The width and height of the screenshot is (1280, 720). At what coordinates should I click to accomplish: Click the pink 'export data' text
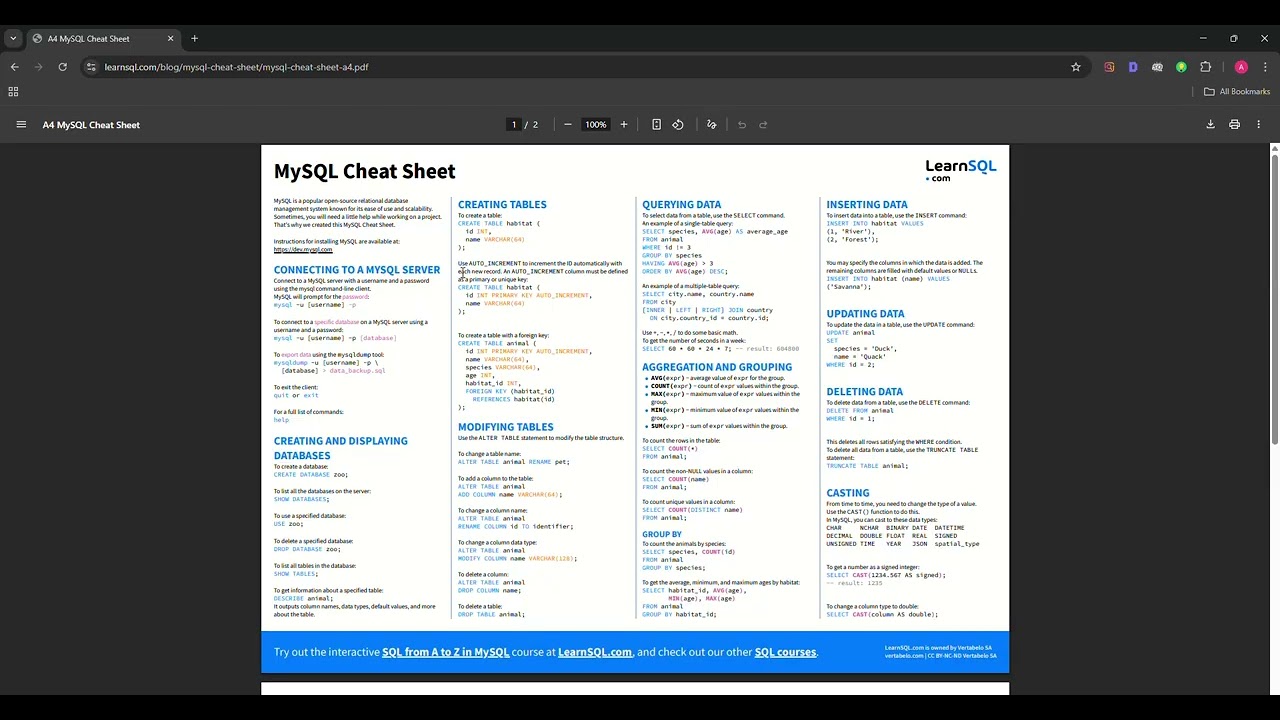(296, 355)
